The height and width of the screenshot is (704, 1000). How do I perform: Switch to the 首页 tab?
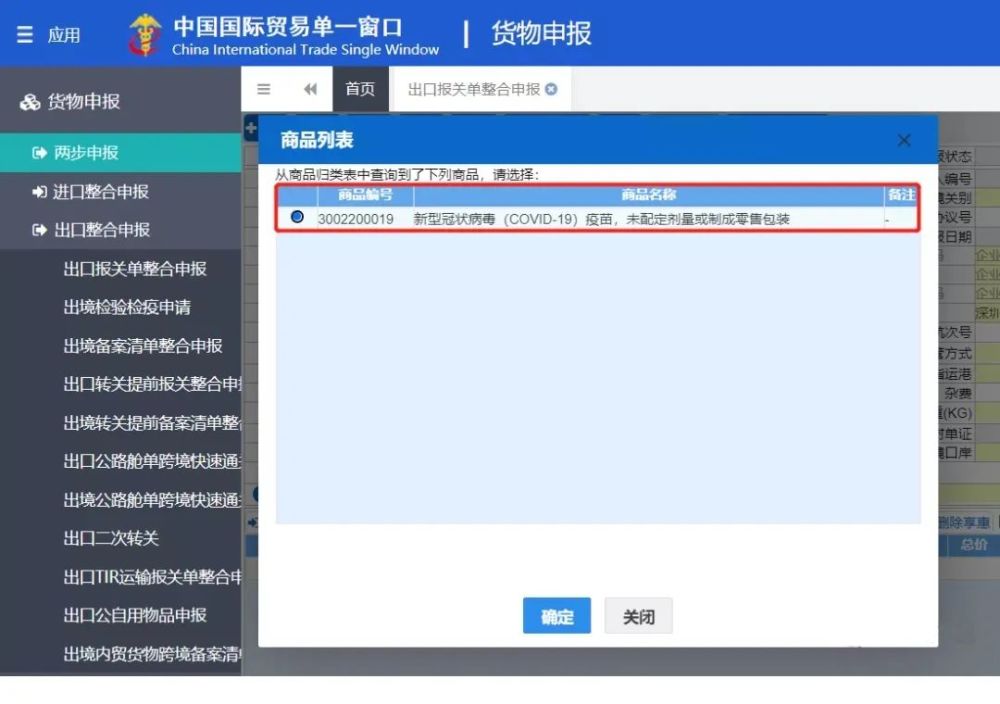(360, 89)
